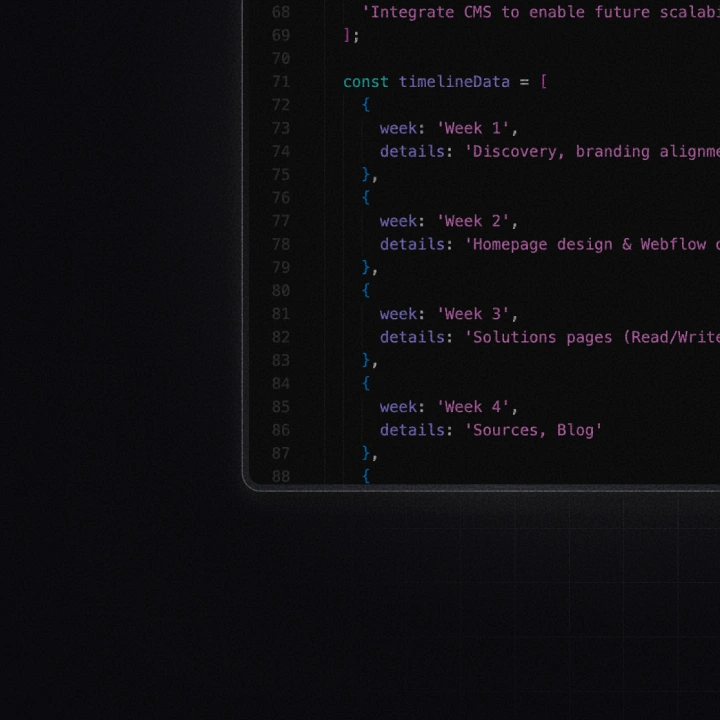Click the week key on line 85
Viewport: 720px width, 720px height.
click(398, 407)
